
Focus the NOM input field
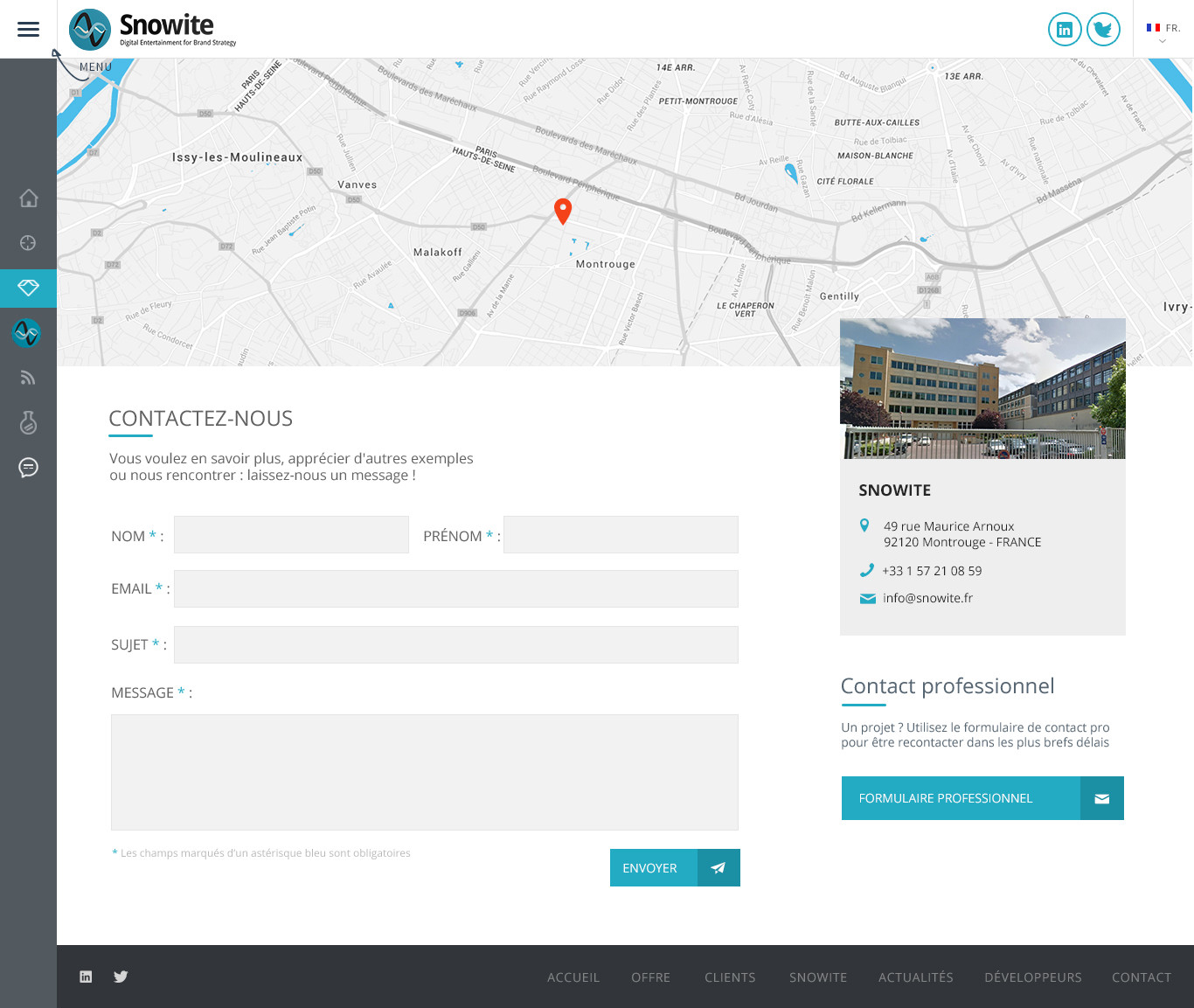pos(291,534)
